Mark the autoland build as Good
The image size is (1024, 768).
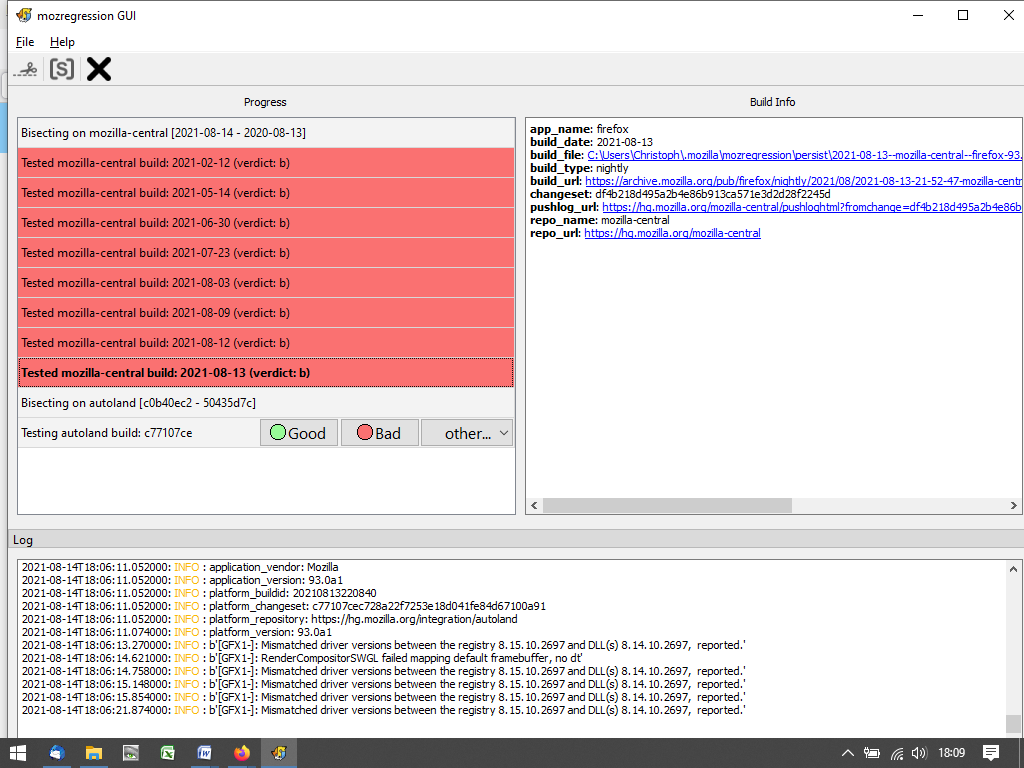[298, 433]
